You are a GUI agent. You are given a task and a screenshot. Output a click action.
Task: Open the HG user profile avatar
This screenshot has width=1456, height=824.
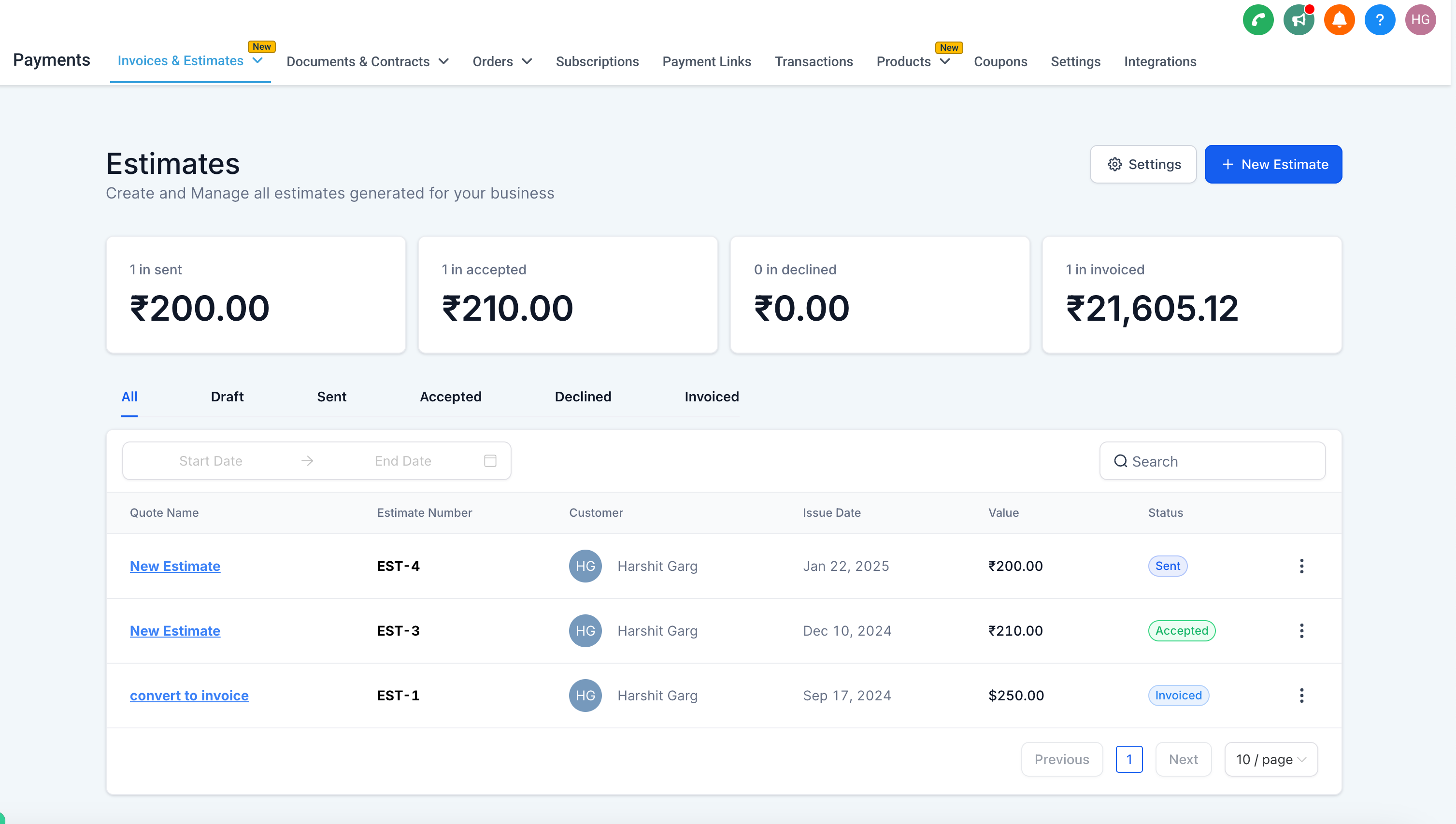[1420, 20]
